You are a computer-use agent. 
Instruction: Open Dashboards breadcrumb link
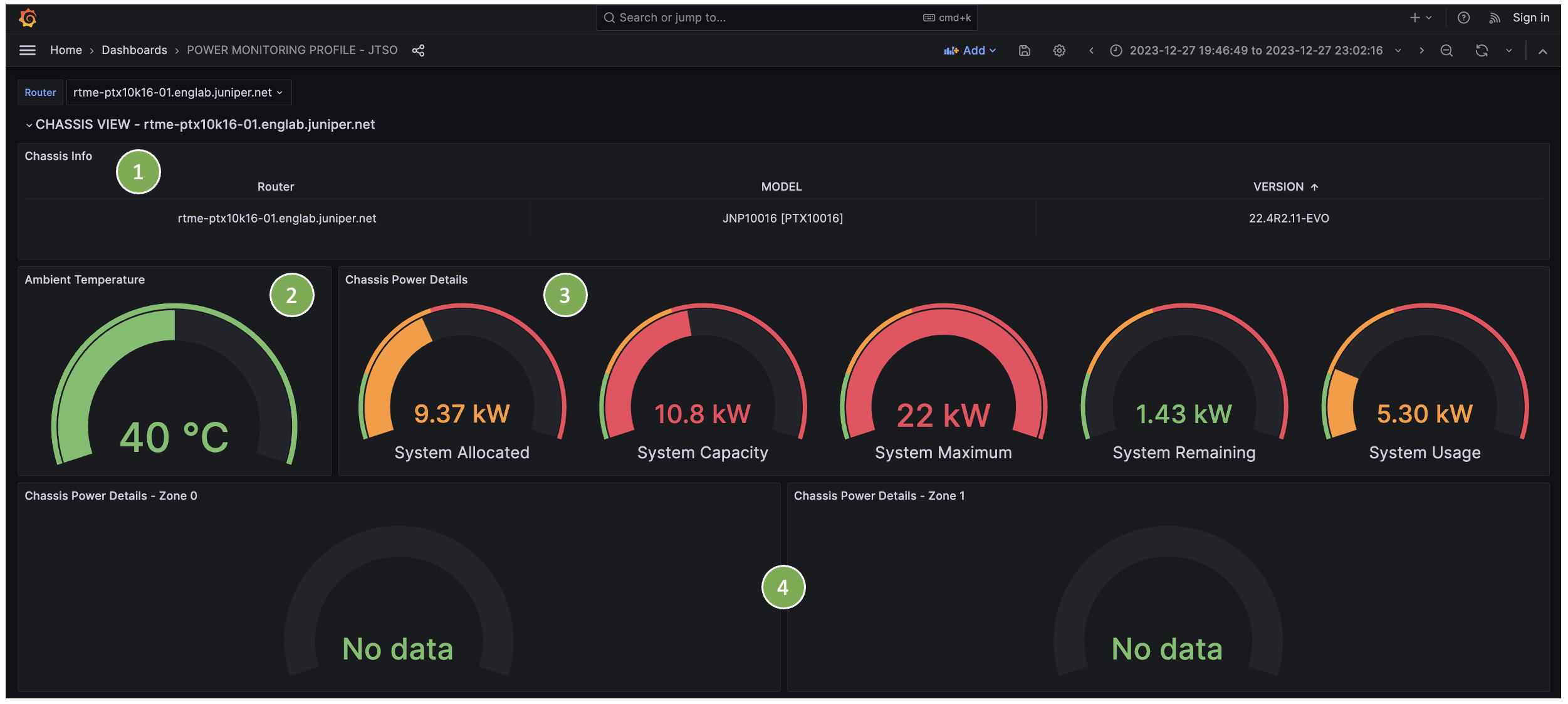coord(134,50)
